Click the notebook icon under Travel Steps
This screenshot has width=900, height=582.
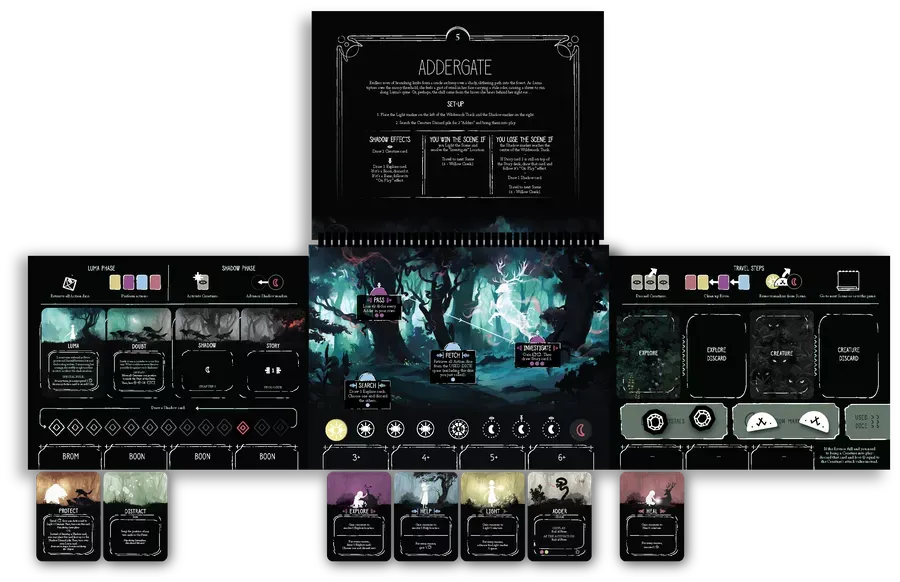(848, 281)
